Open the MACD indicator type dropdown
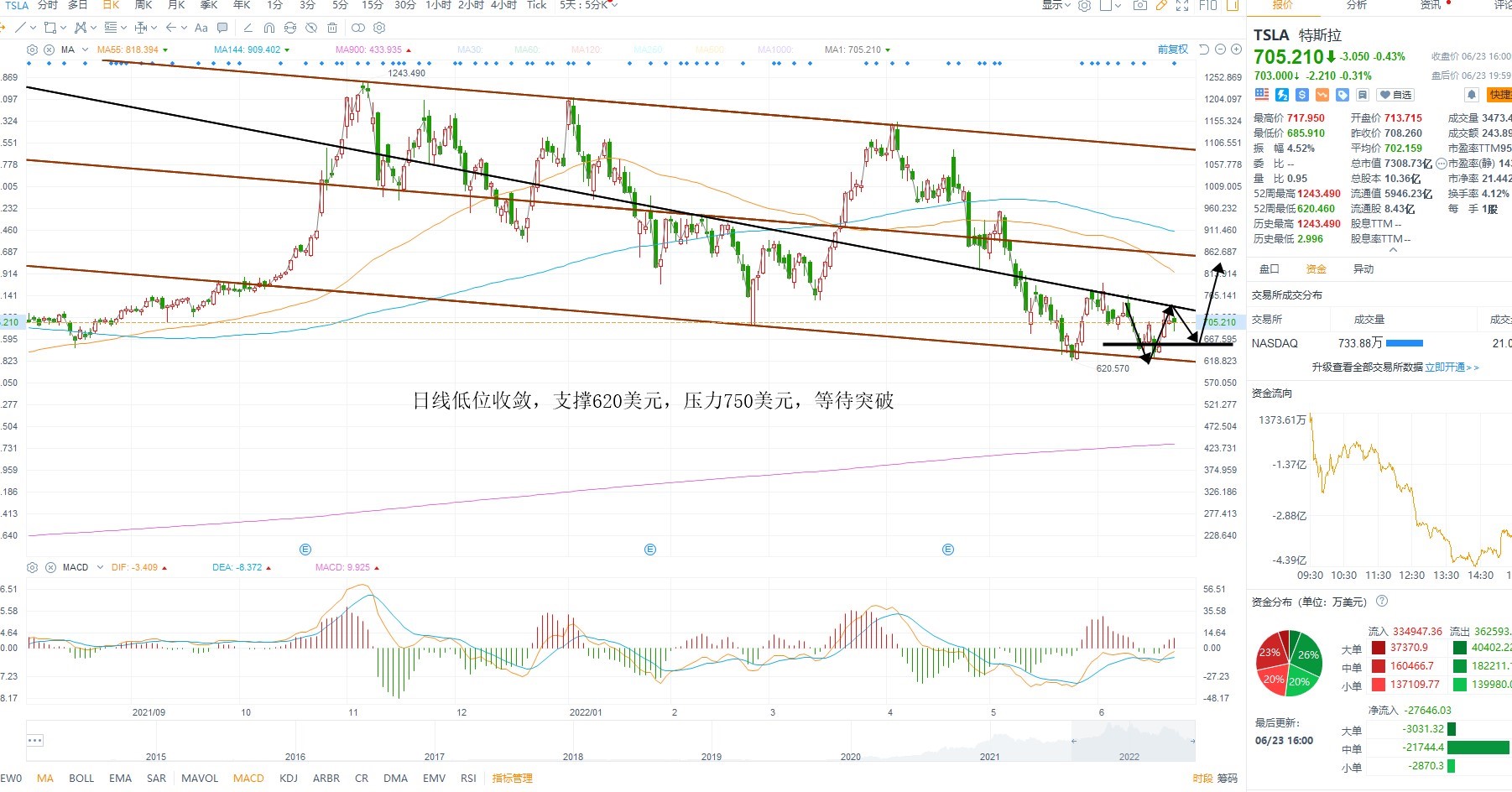Screen dimensions: 1512x792 pos(99,567)
